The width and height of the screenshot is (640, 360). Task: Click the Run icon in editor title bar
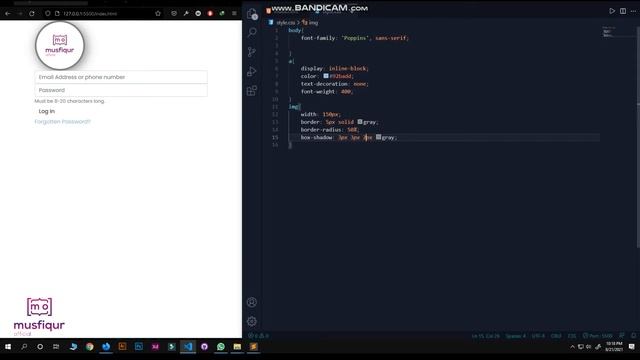click(x=612, y=11)
